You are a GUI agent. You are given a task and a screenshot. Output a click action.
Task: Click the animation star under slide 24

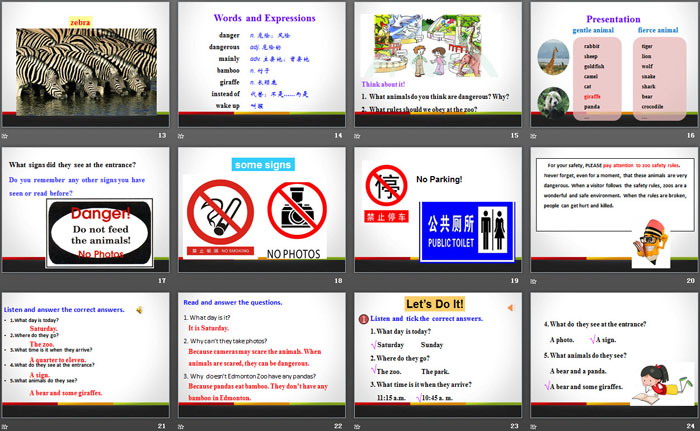click(x=533, y=427)
